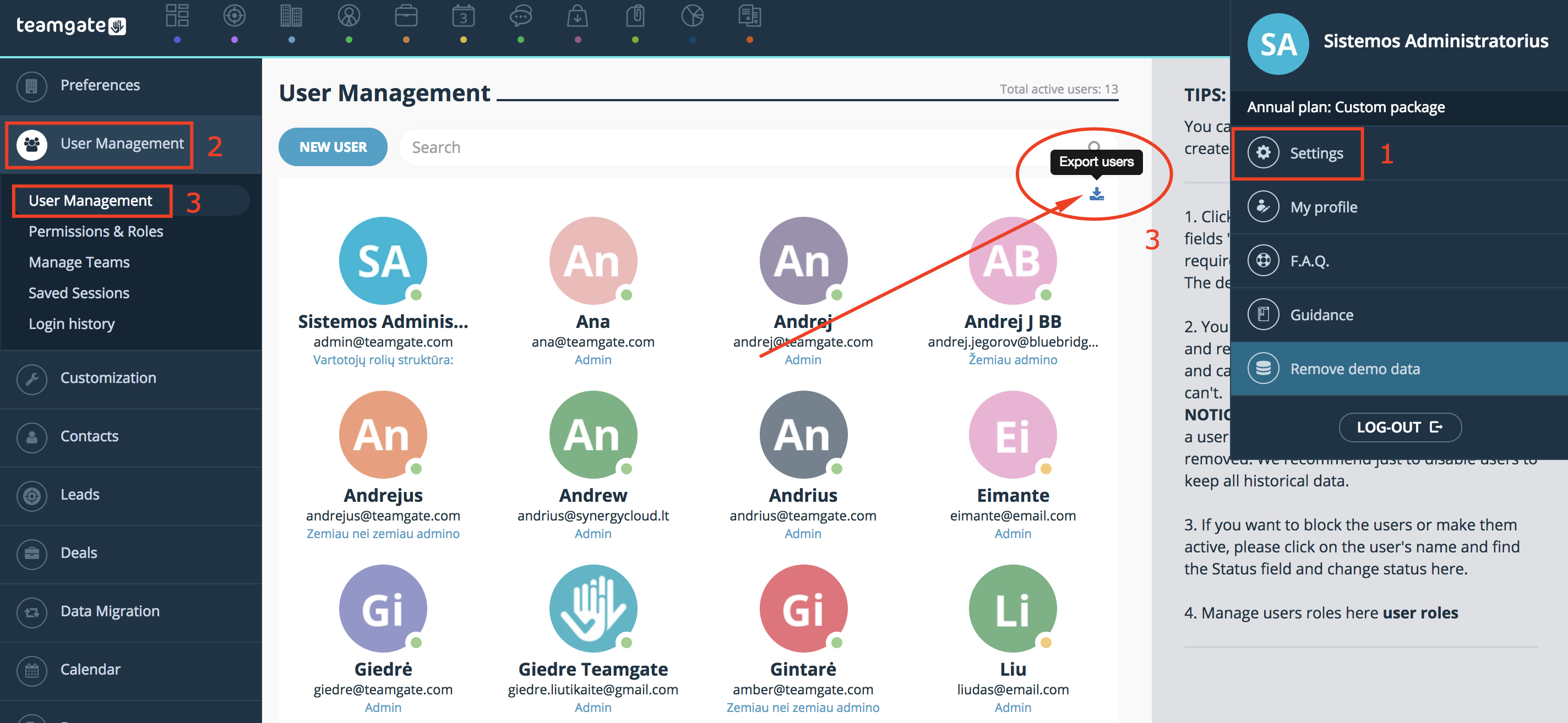The height and width of the screenshot is (723, 1568).
Task: Click the Žemiau admino role under Andrej J BB
Action: point(1013,359)
